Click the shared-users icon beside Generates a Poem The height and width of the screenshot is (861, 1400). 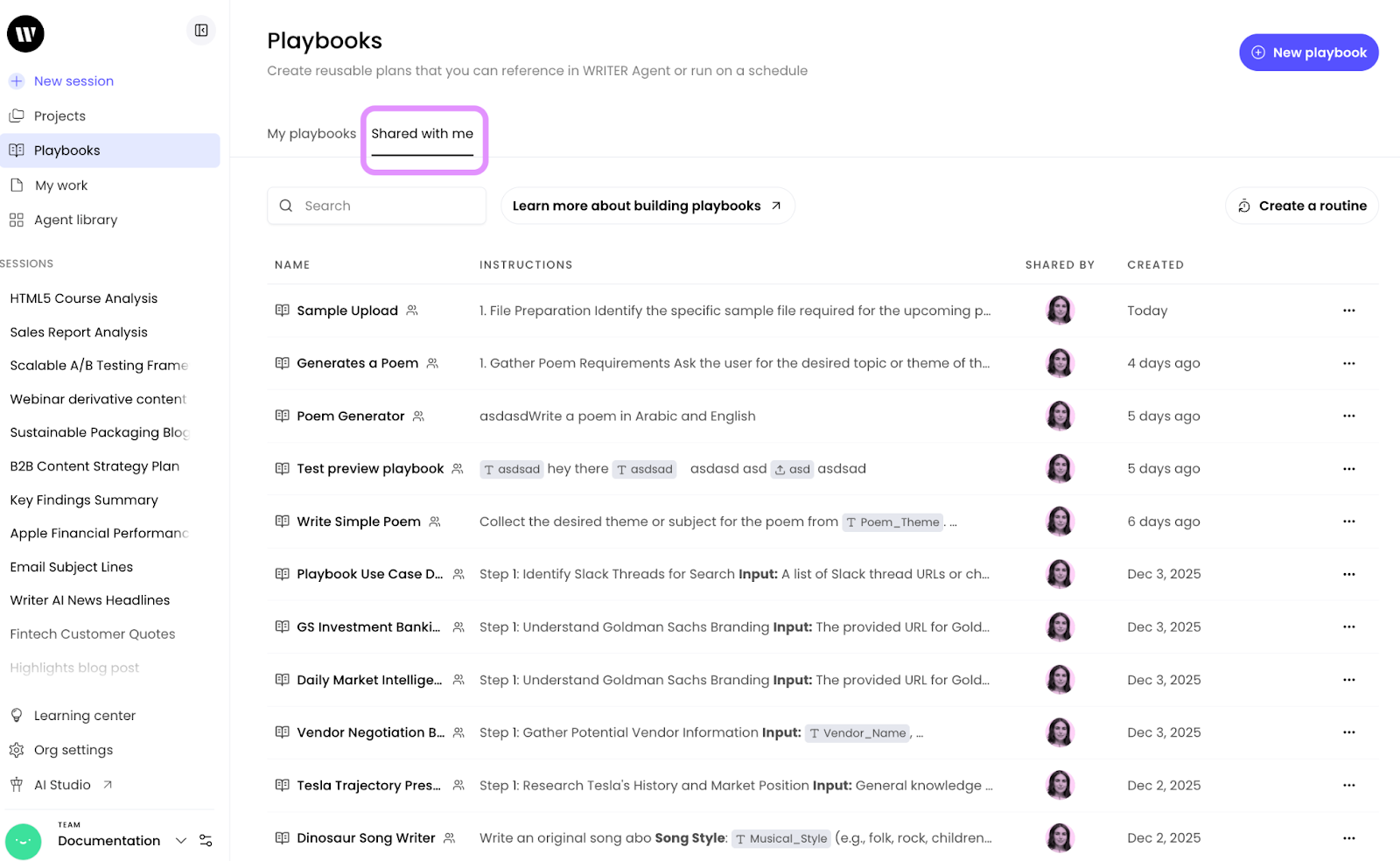tap(432, 363)
